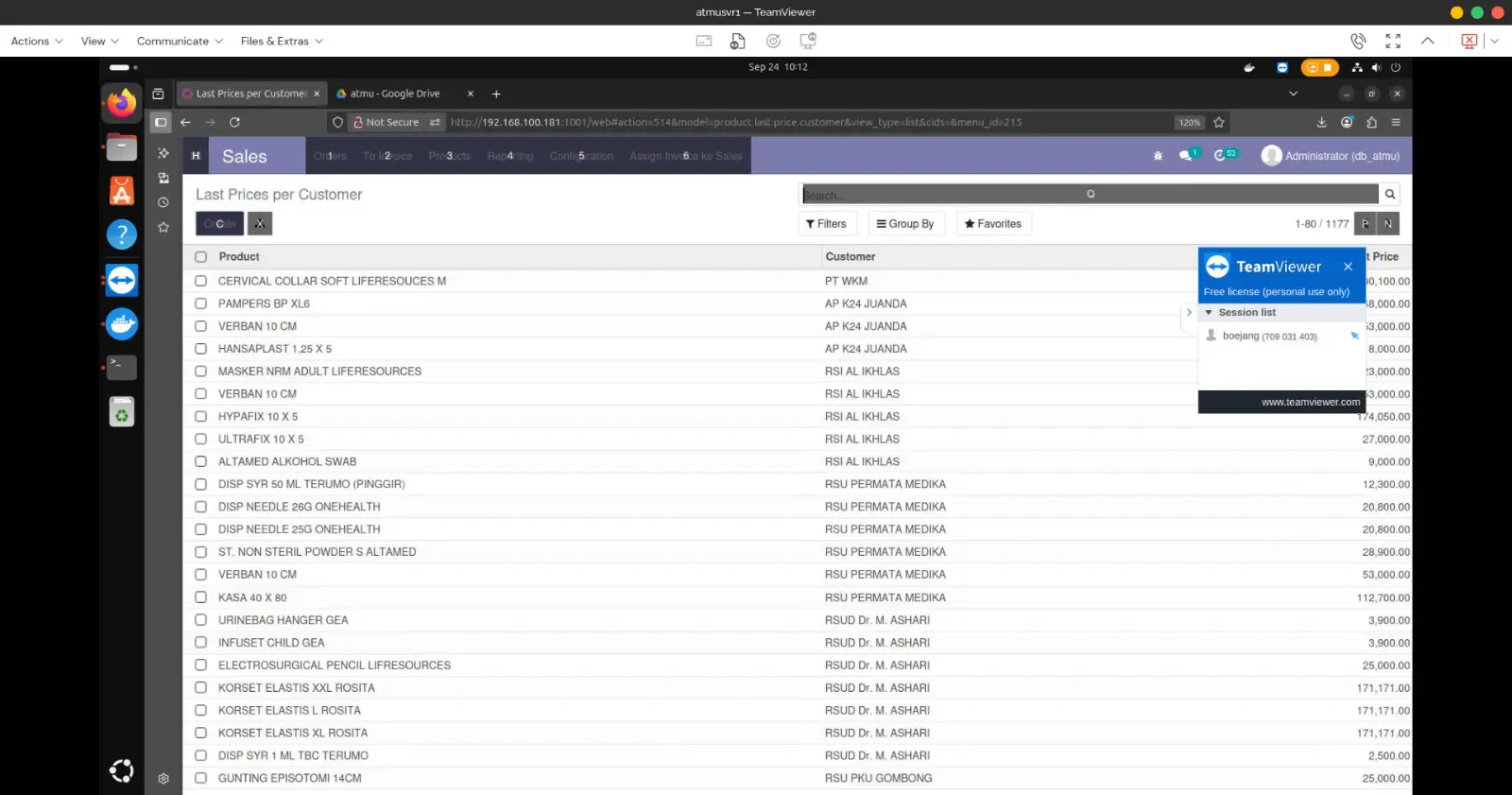Sort the table by the Customer column header

pos(850,257)
